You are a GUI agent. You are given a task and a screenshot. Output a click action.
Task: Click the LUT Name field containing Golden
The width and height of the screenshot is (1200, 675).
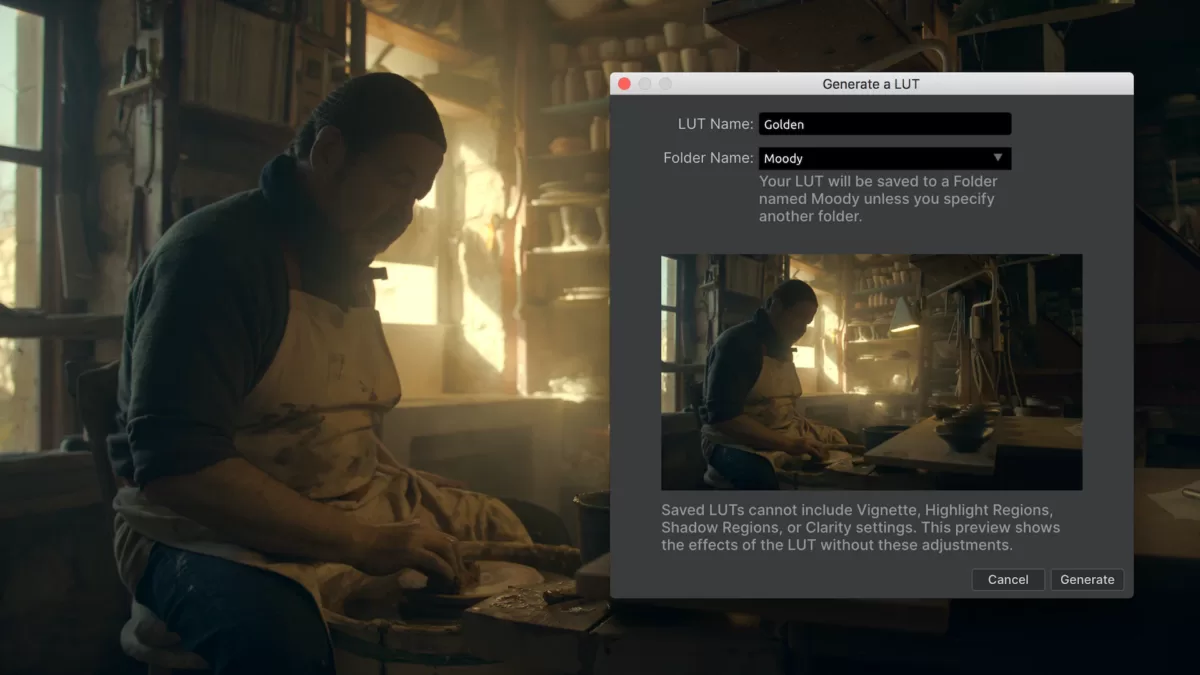[885, 124]
